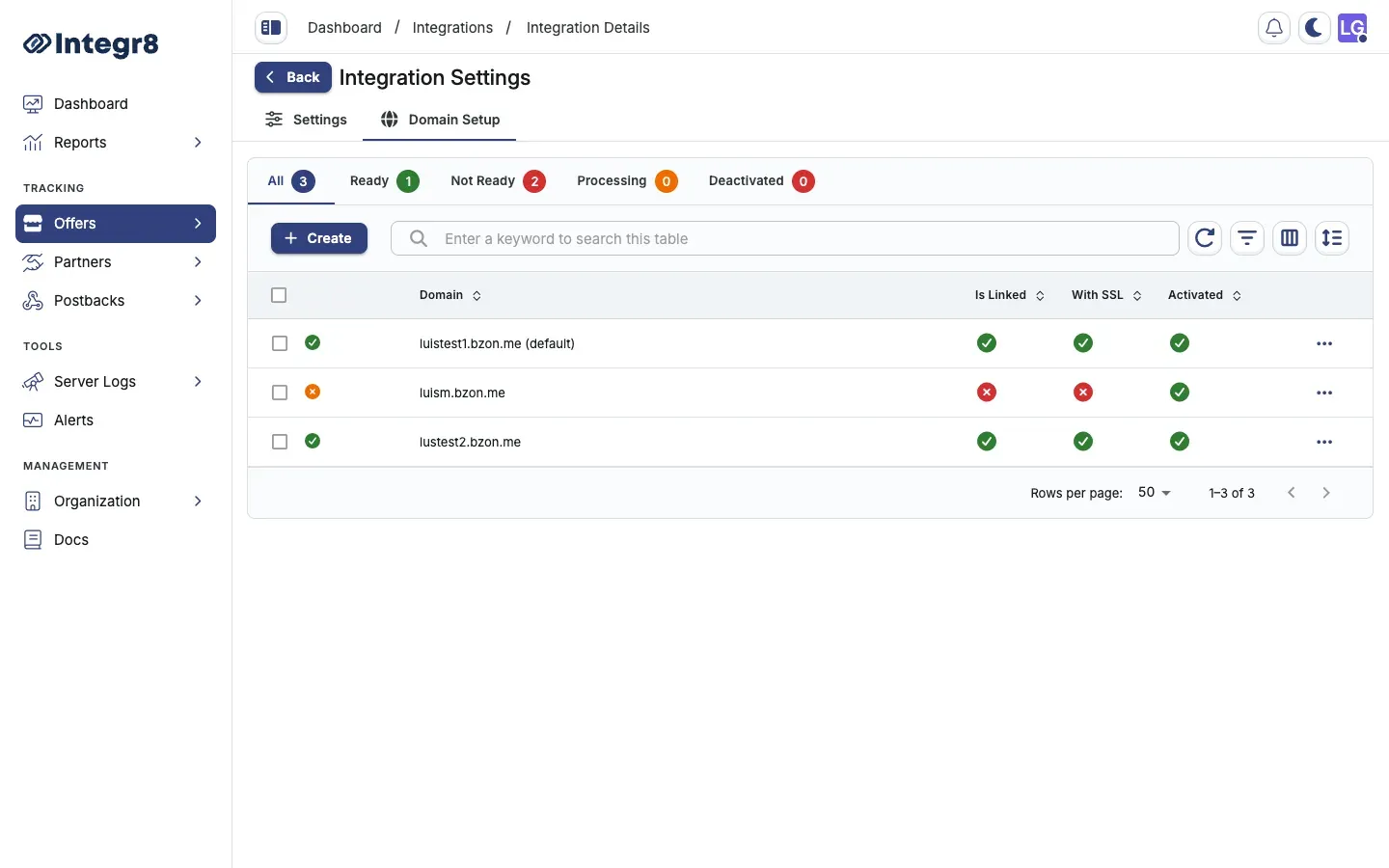Expand the Reports sidebar menu
The height and width of the screenshot is (868, 1389).
pyautogui.click(x=198, y=143)
